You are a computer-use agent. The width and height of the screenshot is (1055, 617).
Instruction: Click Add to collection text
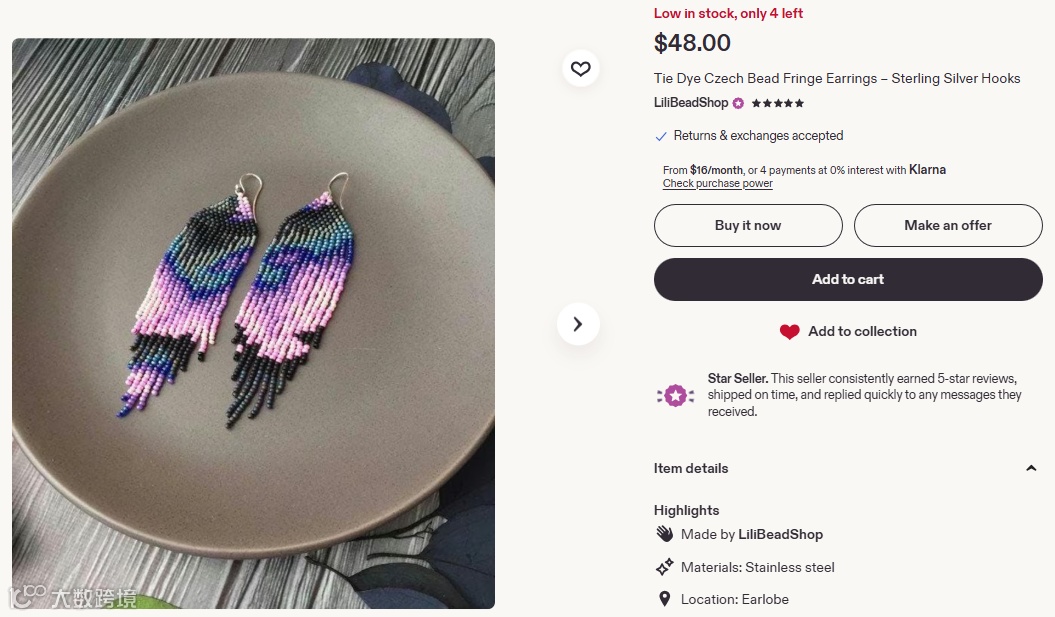tap(862, 332)
